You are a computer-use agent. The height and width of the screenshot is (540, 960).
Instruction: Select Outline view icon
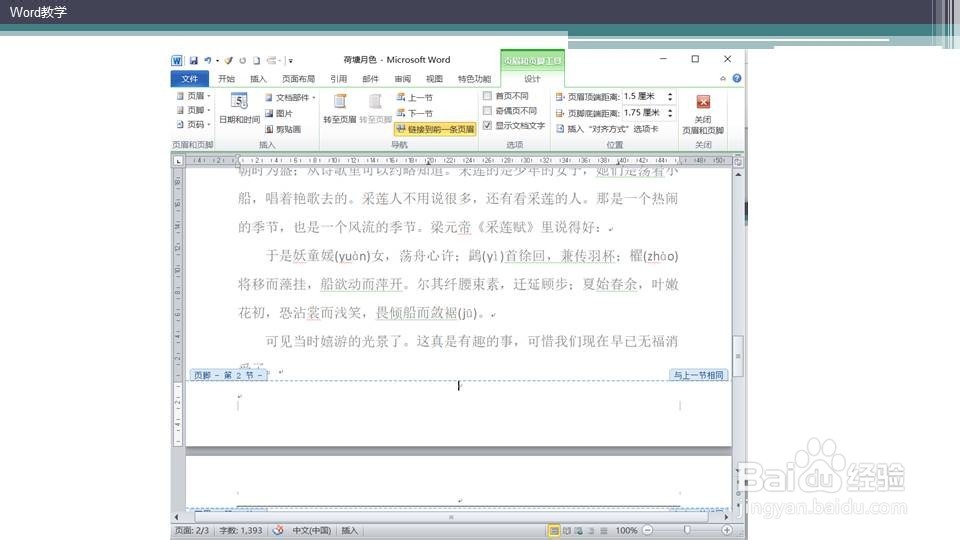[591, 531]
